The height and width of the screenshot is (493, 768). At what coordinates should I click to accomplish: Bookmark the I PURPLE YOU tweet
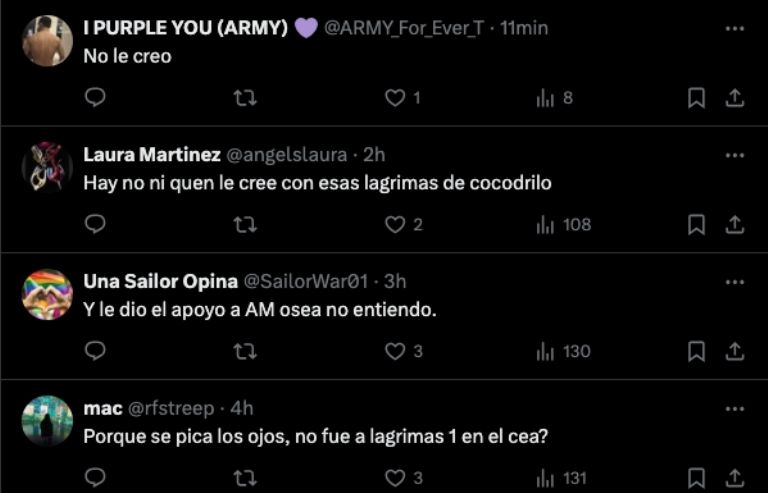[x=697, y=97]
